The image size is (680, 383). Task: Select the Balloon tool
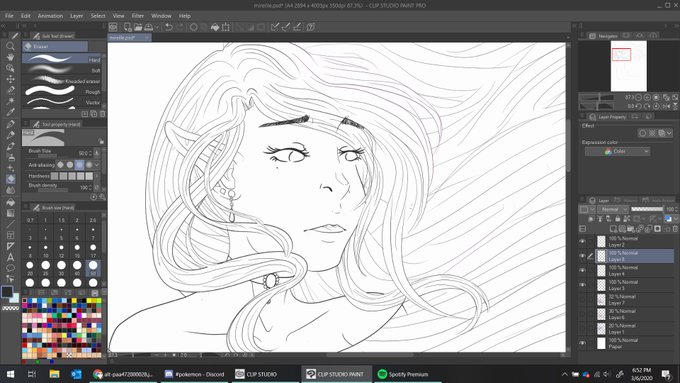10,268
